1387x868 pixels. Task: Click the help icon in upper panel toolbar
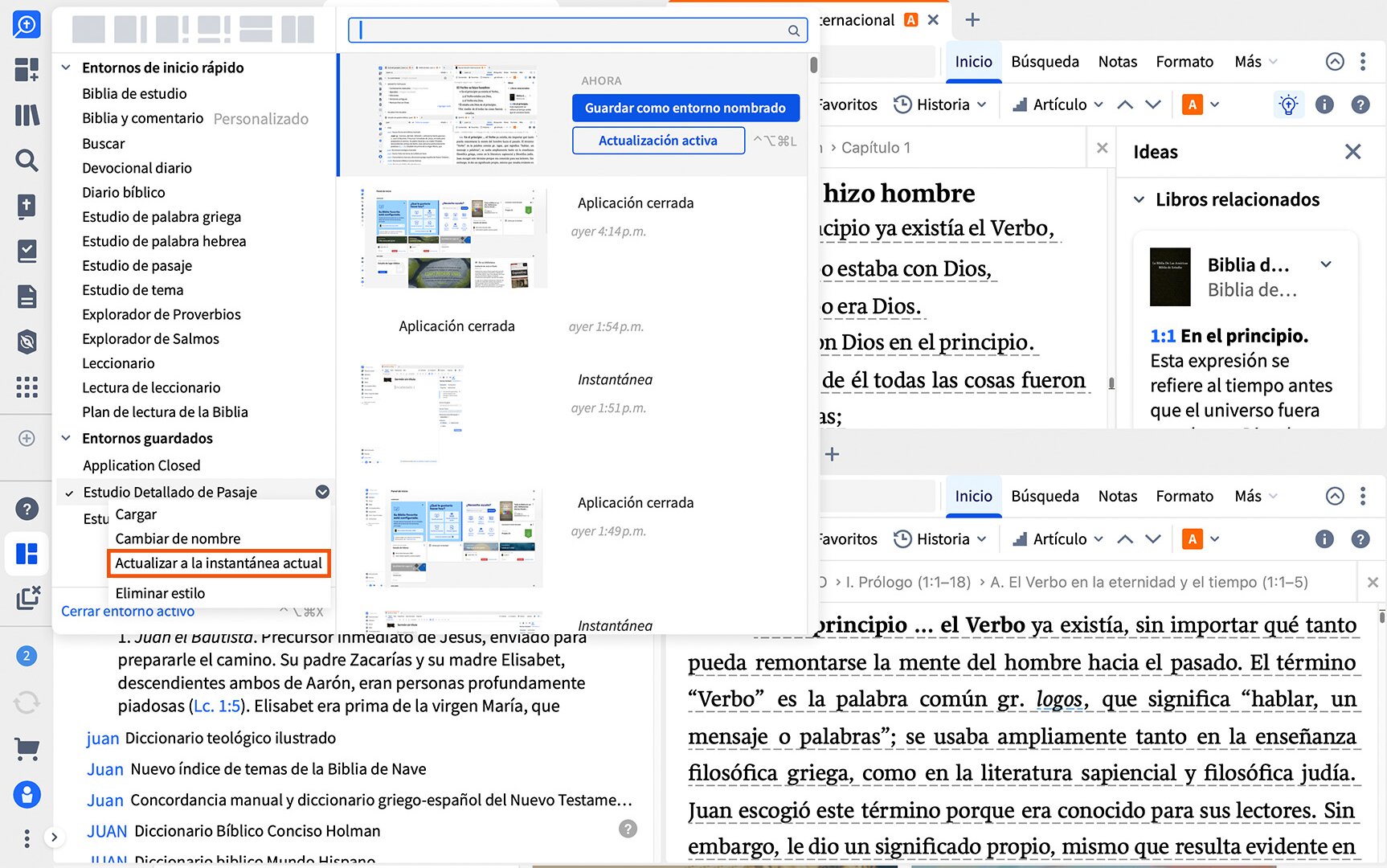[1360, 104]
